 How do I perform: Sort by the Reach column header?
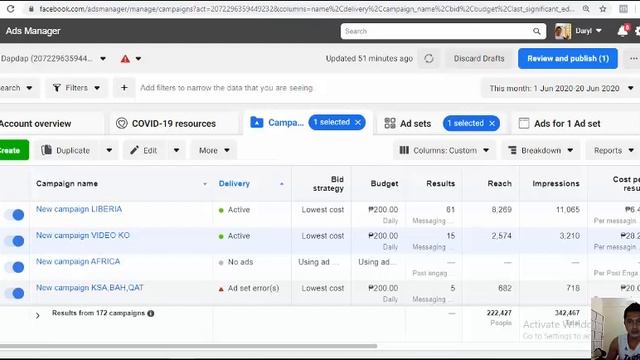499,184
